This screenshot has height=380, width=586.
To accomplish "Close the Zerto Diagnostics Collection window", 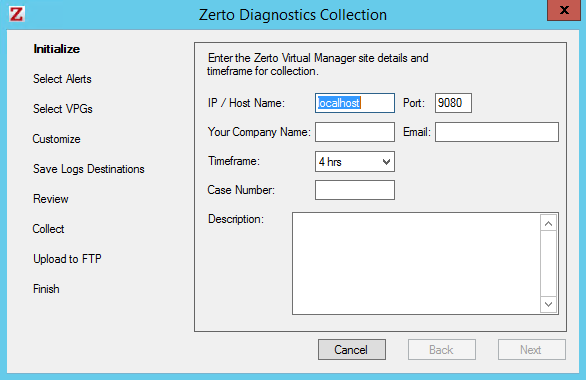I will pyautogui.click(x=564, y=10).
